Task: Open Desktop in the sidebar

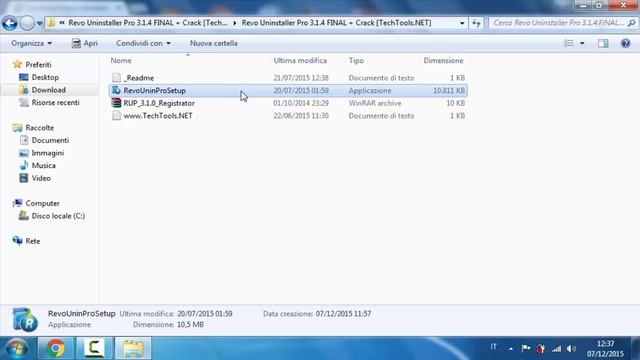Action: click(45, 77)
